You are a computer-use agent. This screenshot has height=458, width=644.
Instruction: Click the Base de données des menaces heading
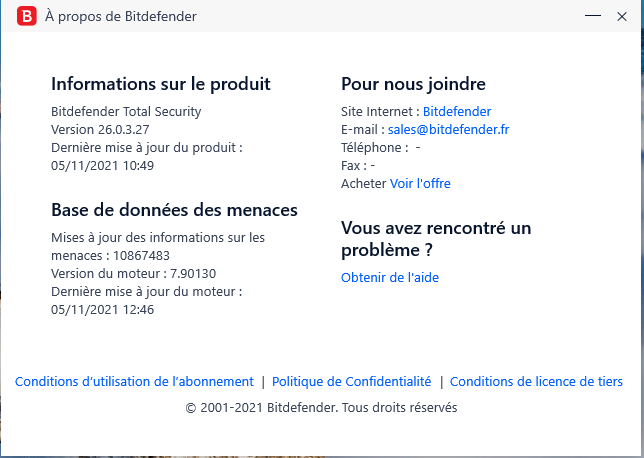(x=174, y=210)
